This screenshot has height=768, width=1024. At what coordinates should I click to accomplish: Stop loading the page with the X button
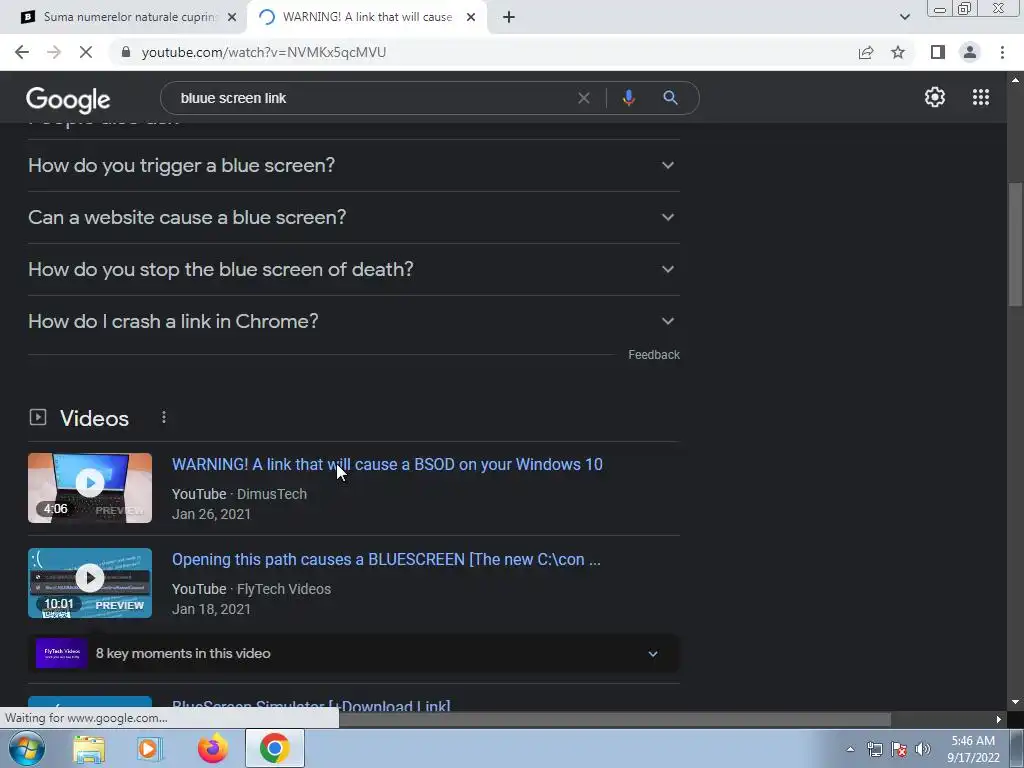pyautogui.click(x=86, y=52)
